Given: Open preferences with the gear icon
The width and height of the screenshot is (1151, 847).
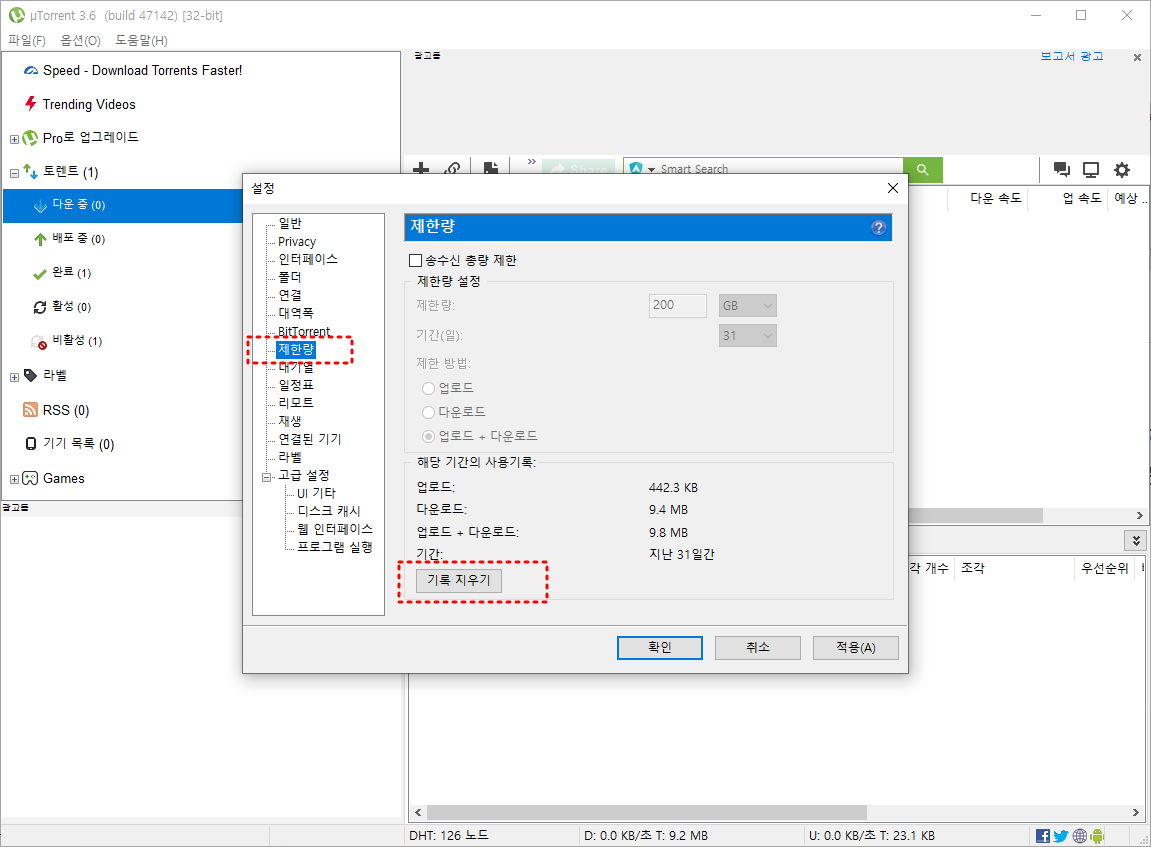Looking at the screenshot, I should tap(1122, 170).
